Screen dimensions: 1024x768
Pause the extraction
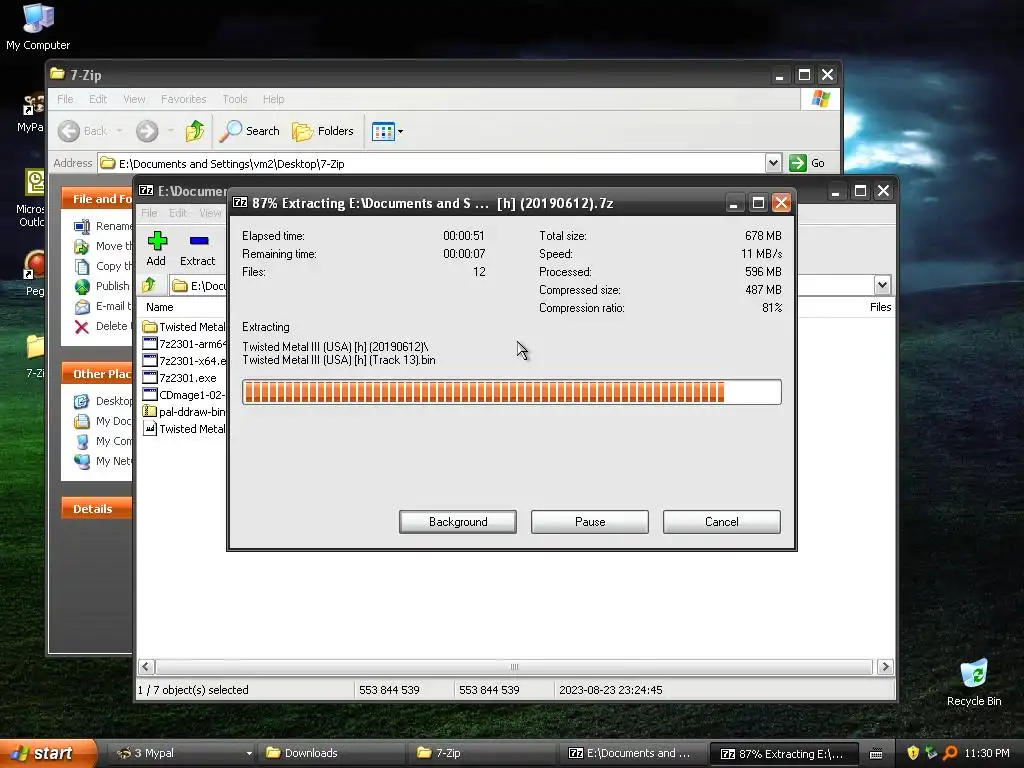pos(590,522)
